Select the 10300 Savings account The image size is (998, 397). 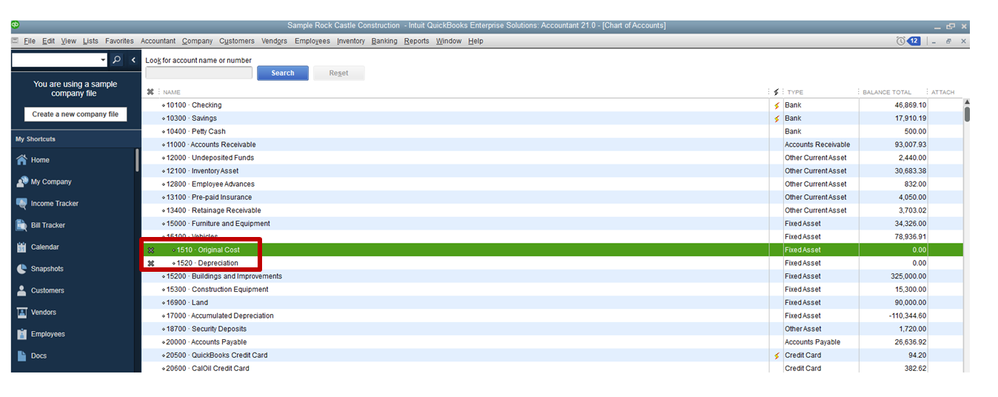point(552,118)
